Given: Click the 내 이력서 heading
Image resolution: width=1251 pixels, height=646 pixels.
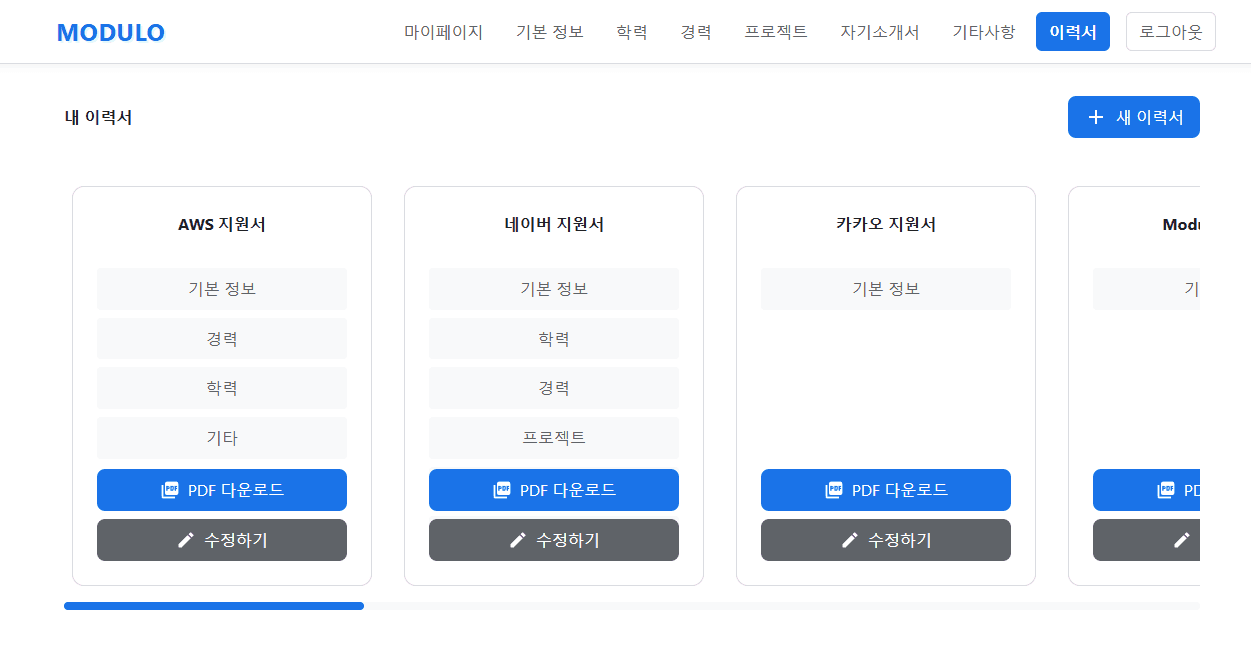Looking at the screenshot, I should click(x=98, y=117).
